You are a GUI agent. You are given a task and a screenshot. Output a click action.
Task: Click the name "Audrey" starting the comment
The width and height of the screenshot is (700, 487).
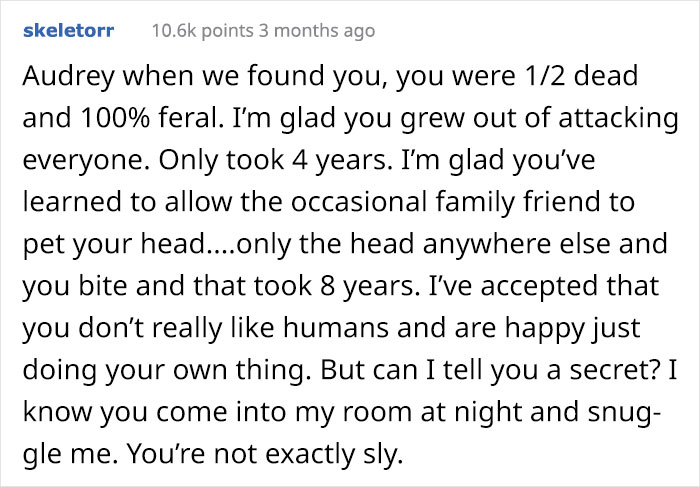[60, 77]
